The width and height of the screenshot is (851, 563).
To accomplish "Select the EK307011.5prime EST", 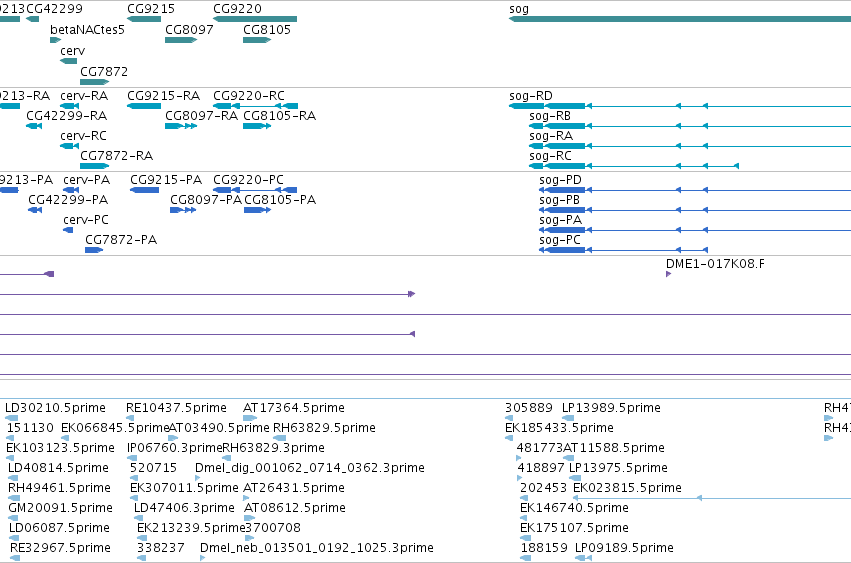I will click(x=134, y=498).
